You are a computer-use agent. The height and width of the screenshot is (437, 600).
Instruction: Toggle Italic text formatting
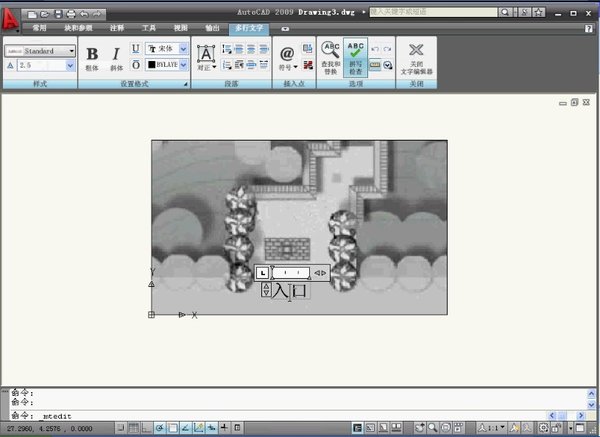coord(116,55)
